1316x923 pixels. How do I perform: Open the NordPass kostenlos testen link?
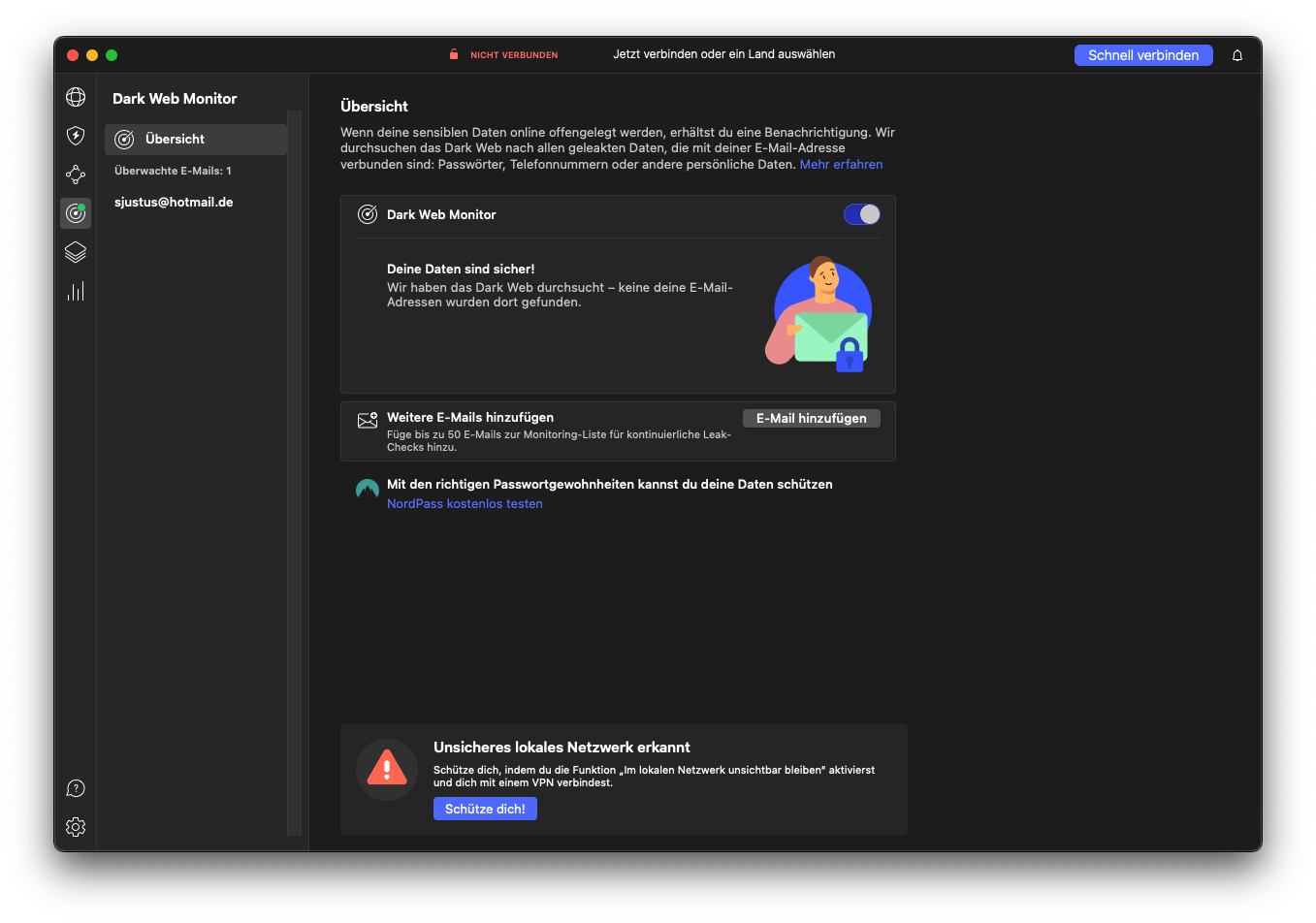(465, 503)
